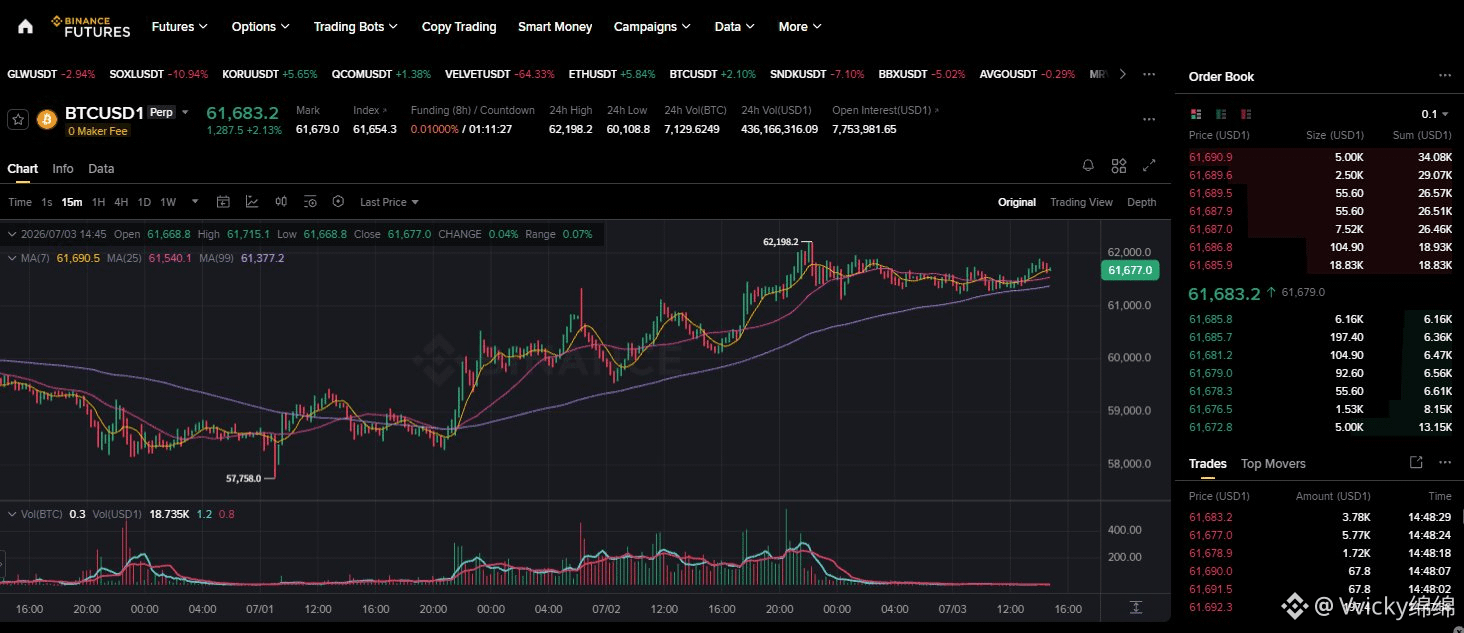Collapse the Vol(BTC) indicator legend
Image resolution: width=1464 pixels, height=633 pixels.
click(x=10, y=514)
